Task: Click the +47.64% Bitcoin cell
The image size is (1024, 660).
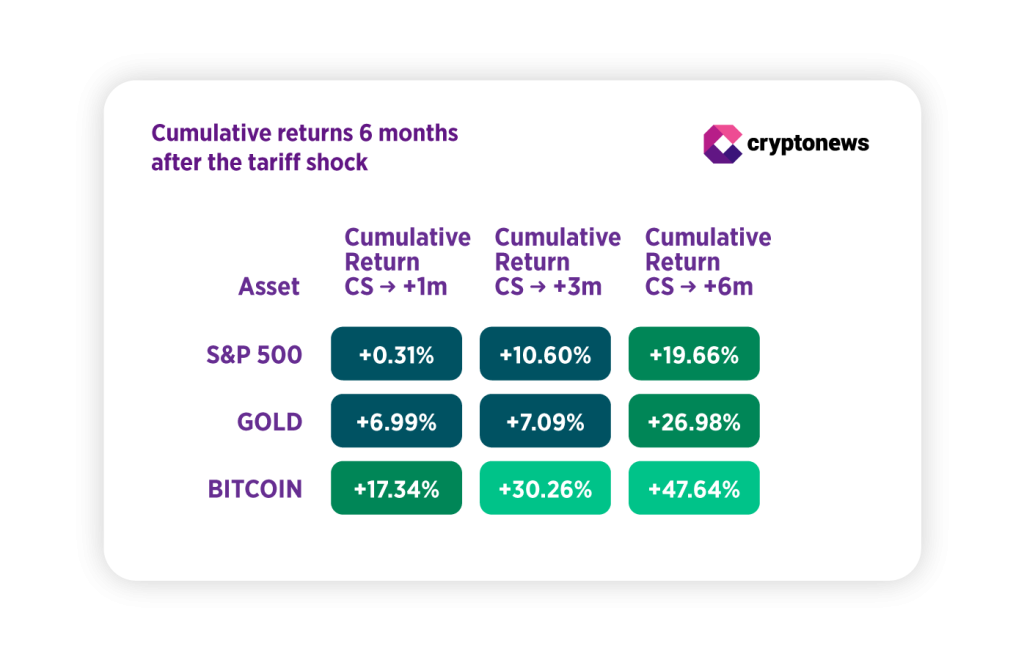Action: [x=694, y=488]
